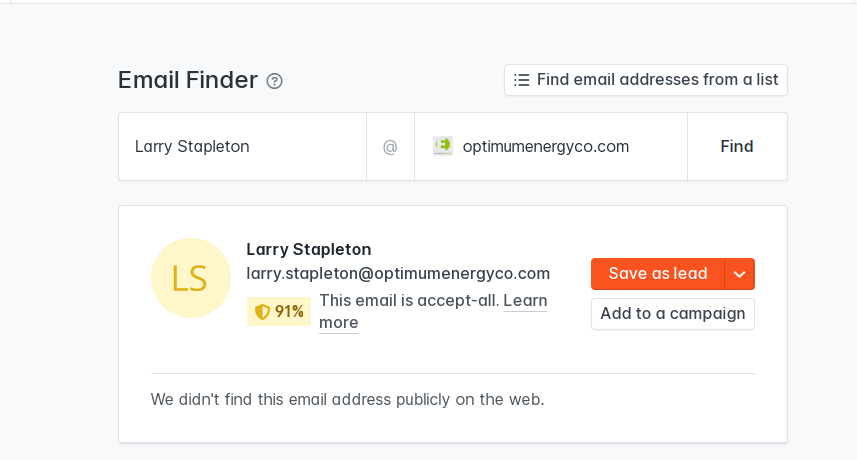Click the bold Larry Stapleton result name

[309, 249]
